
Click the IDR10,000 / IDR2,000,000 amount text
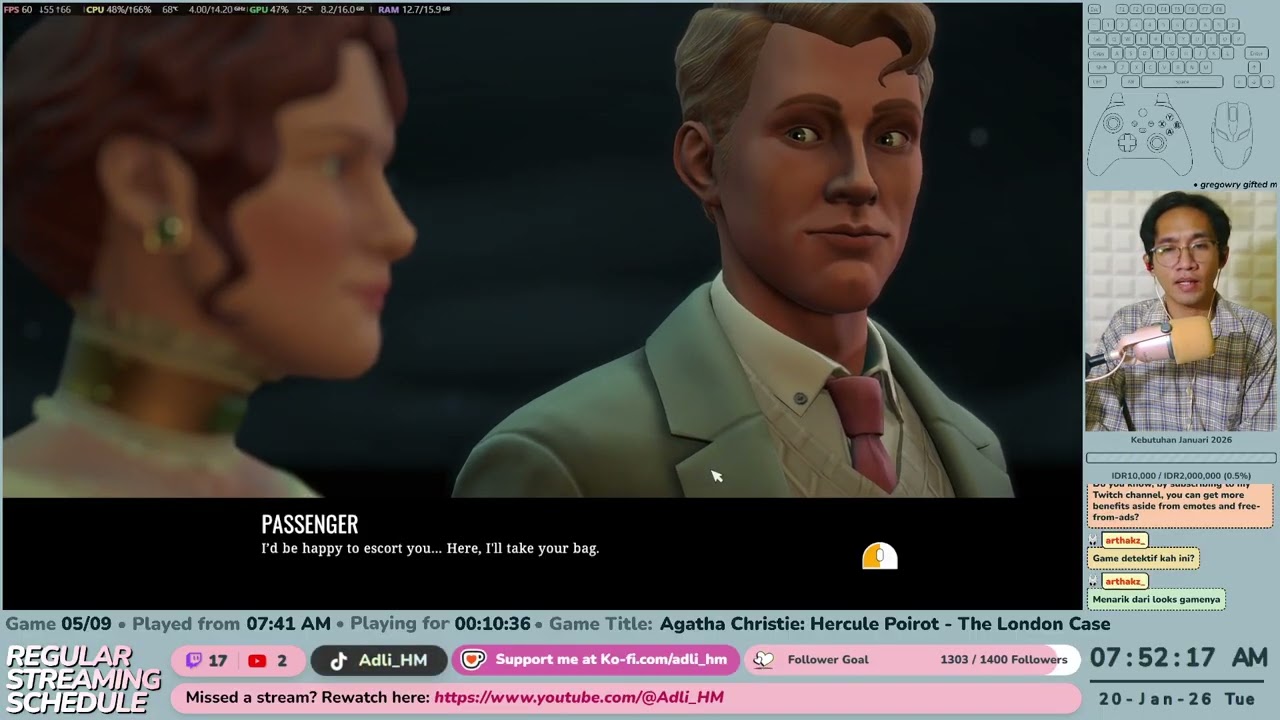click(1181, 476)
